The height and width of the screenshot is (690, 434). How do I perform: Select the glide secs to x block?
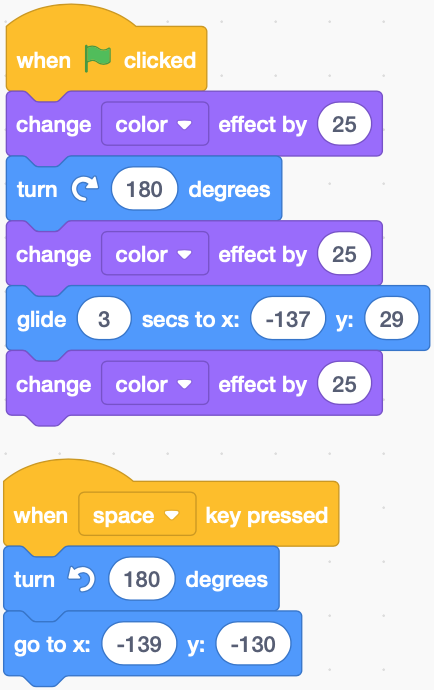218,319
